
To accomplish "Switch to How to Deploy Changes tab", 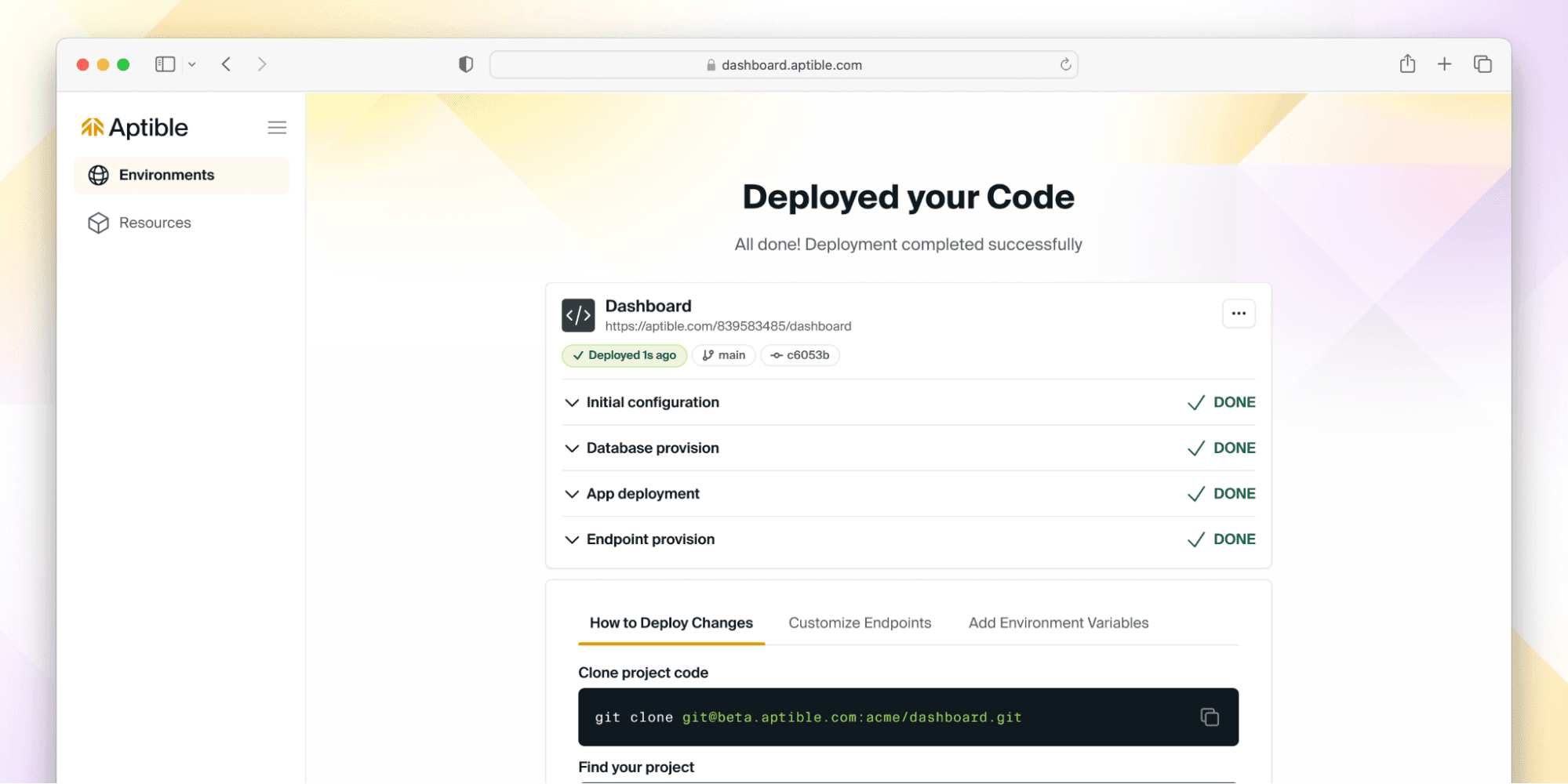I will point(671,622).
